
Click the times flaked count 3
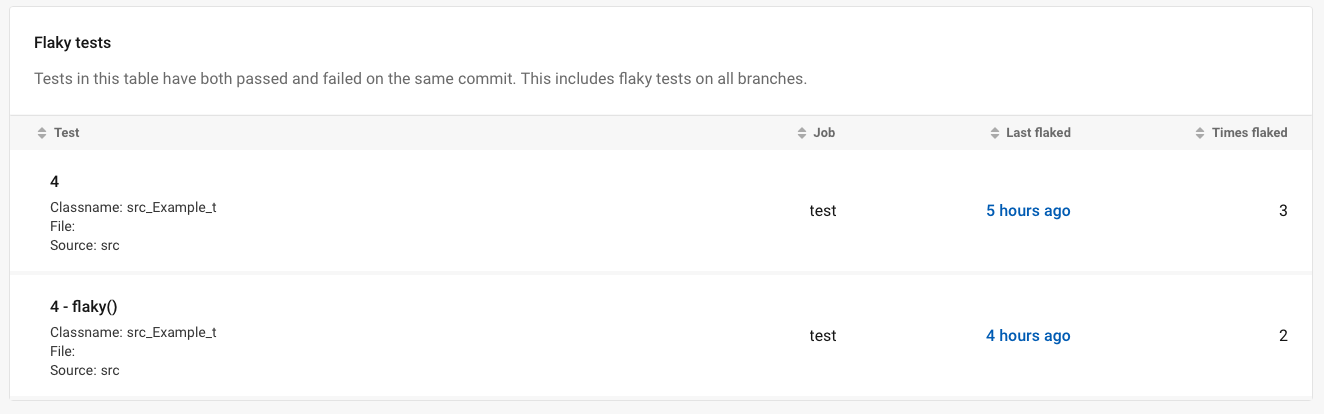point(1283,211)
